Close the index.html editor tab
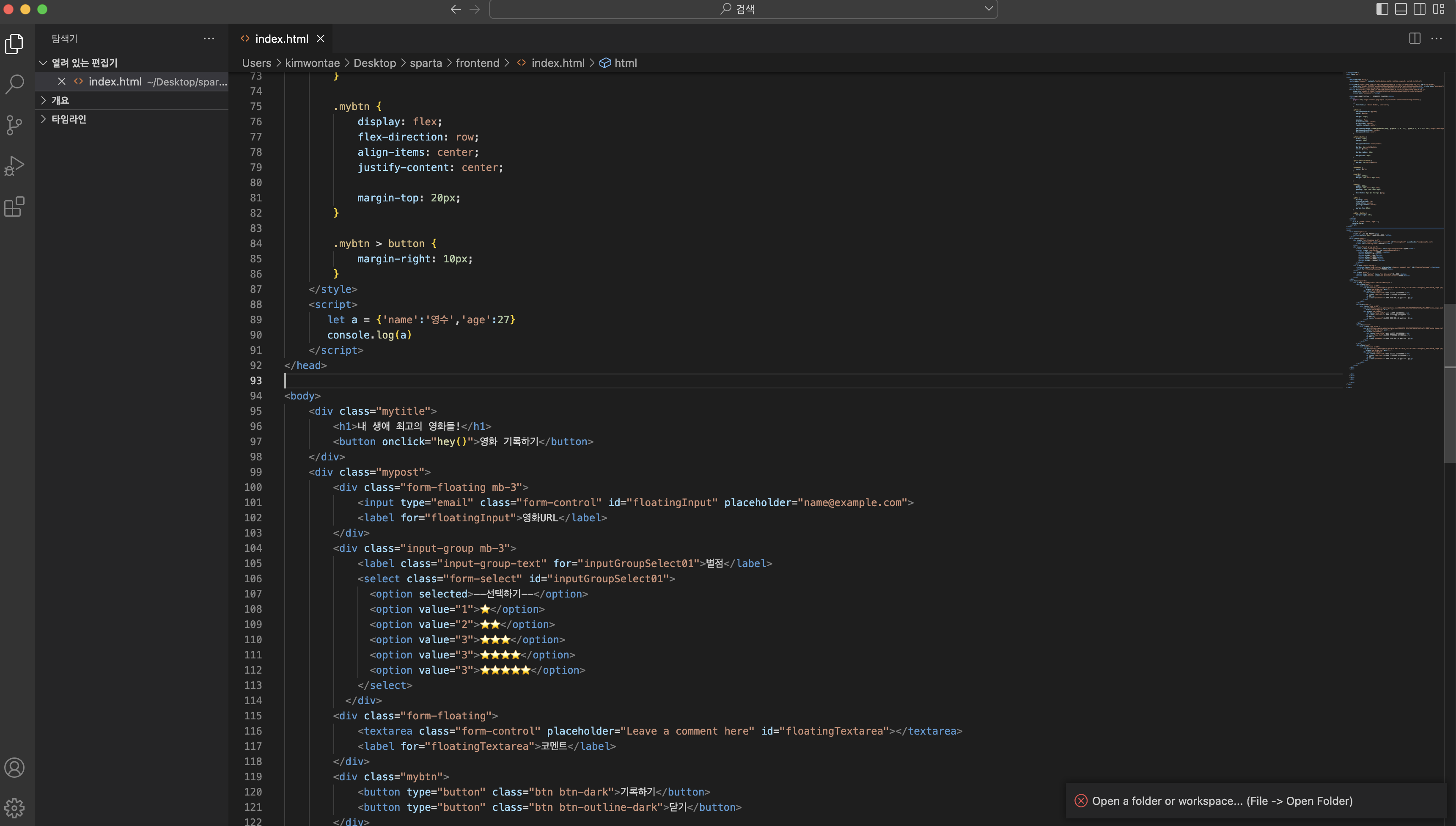 click(x=320, y=39)
